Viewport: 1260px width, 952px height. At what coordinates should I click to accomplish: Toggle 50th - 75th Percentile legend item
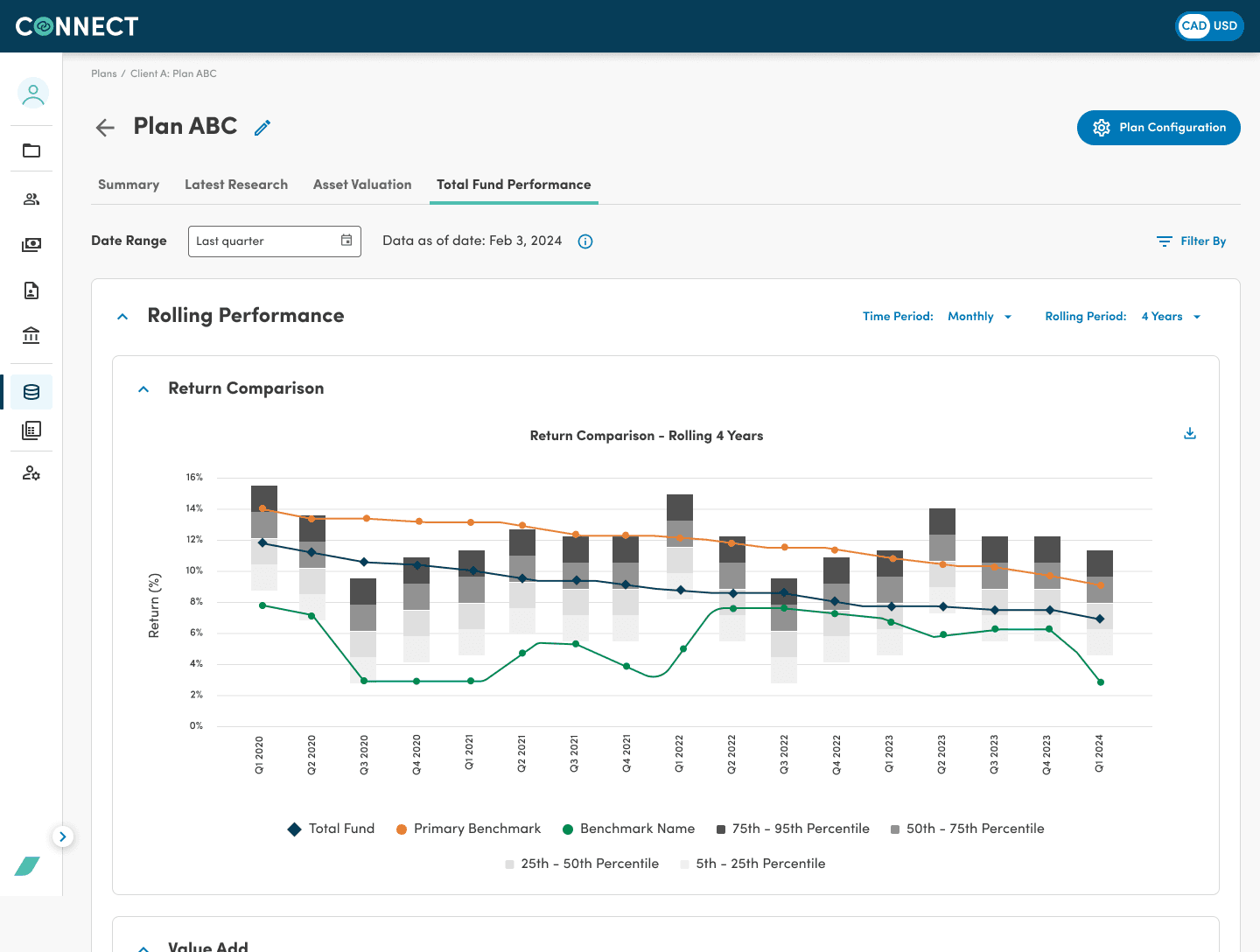click(967, 829)
